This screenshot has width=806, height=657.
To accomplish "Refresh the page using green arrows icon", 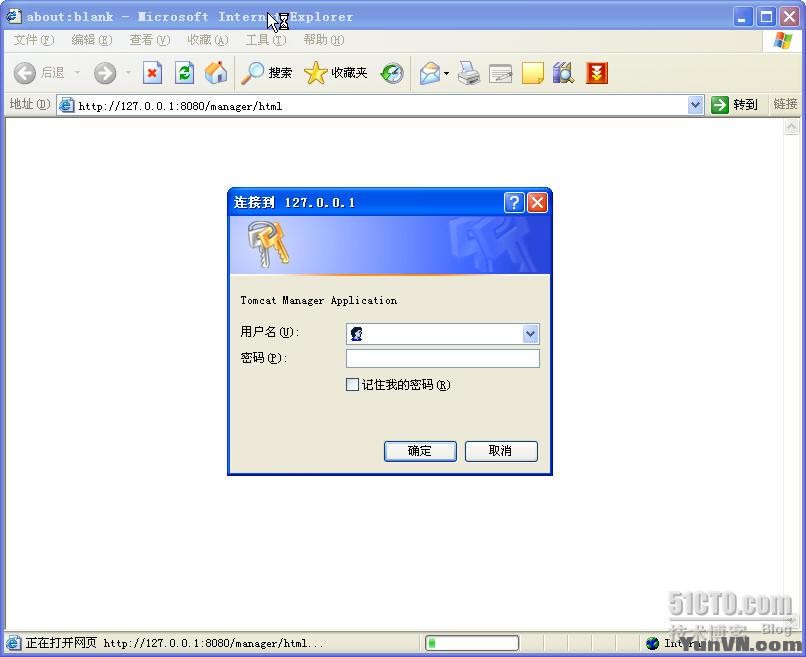I will [x=184, y=73].
